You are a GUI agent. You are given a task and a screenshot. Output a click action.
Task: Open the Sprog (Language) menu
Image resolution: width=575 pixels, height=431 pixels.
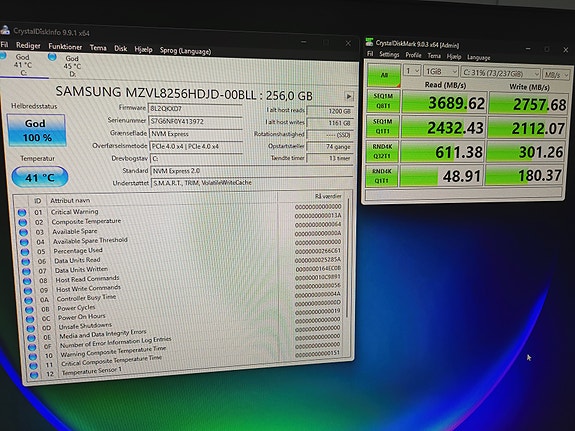point(185,51)
